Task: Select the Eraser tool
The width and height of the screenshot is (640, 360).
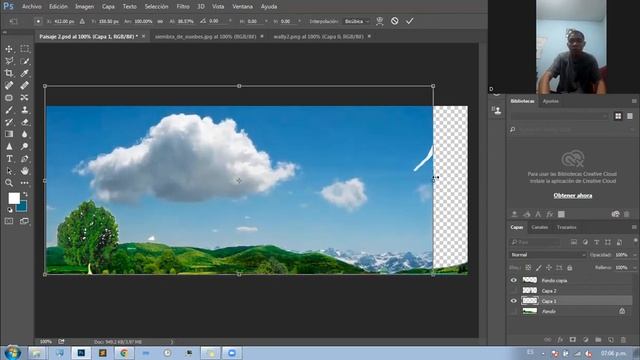Action: pyautogui.click(x=24, y=122)
